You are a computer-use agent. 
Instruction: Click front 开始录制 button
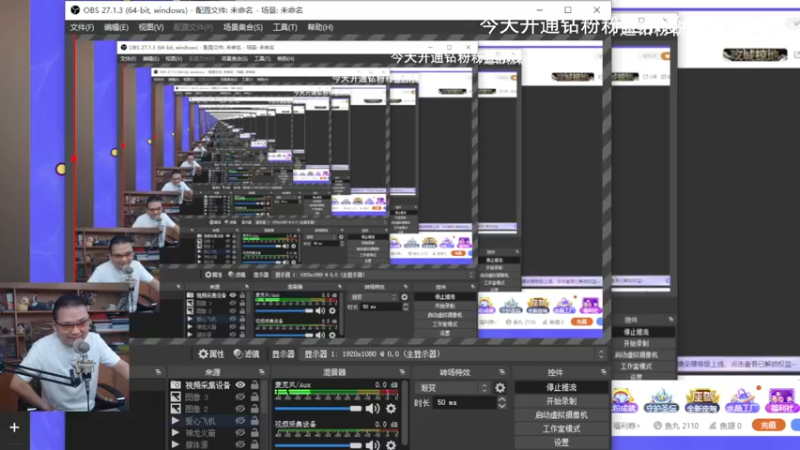click(561, 402)
